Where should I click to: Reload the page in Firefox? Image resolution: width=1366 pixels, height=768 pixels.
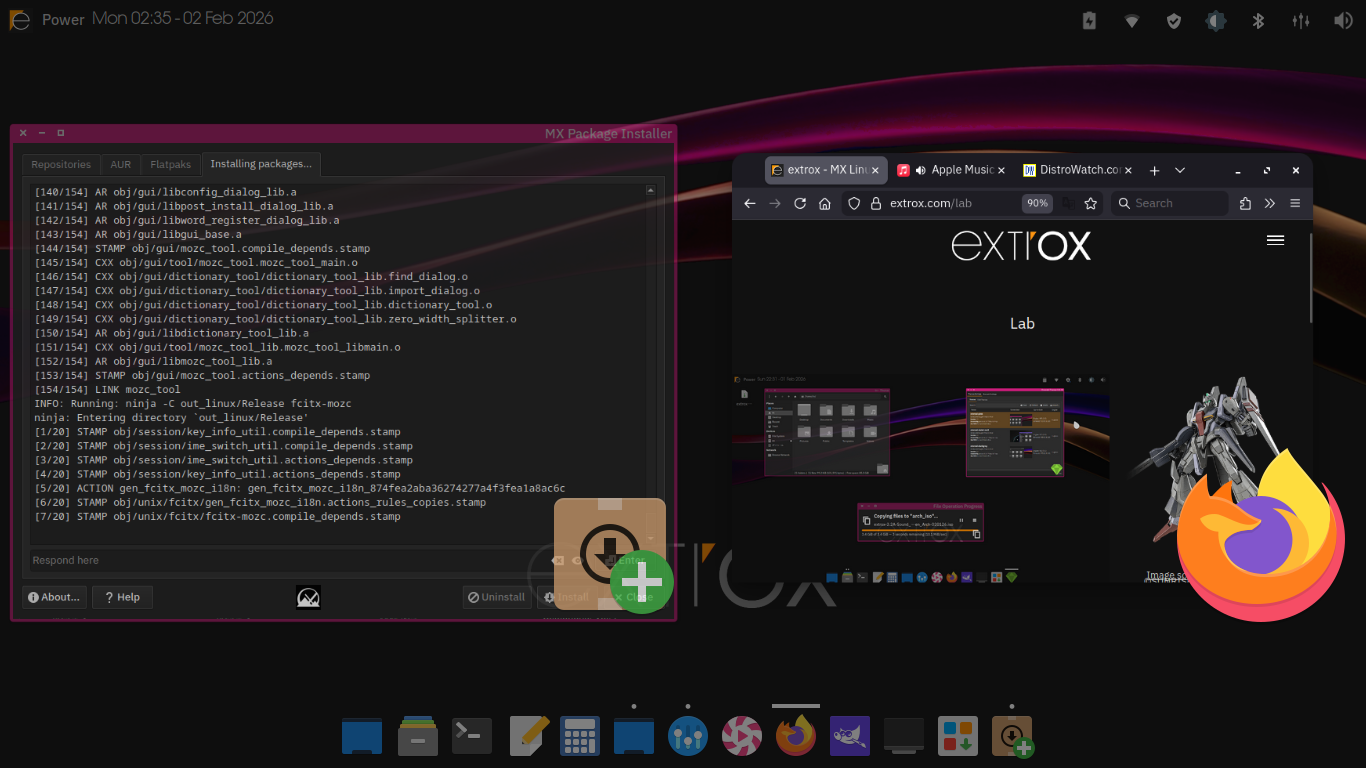coord(800,203)
